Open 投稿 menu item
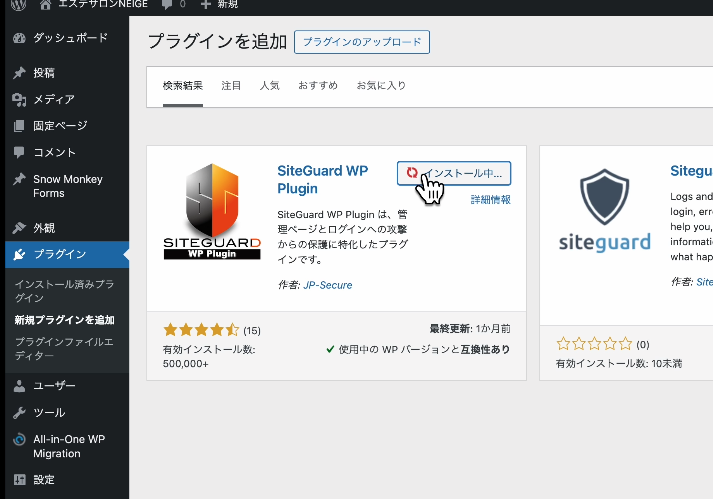 [44, 73]
